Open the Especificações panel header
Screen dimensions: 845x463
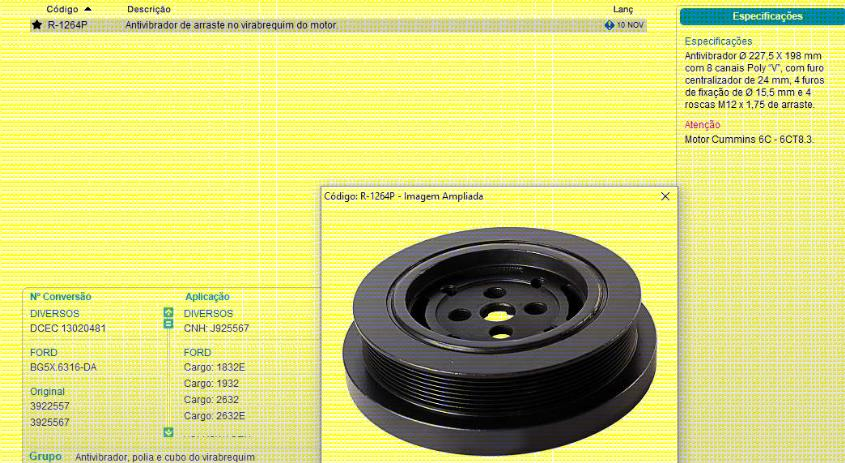coord(766,16)
